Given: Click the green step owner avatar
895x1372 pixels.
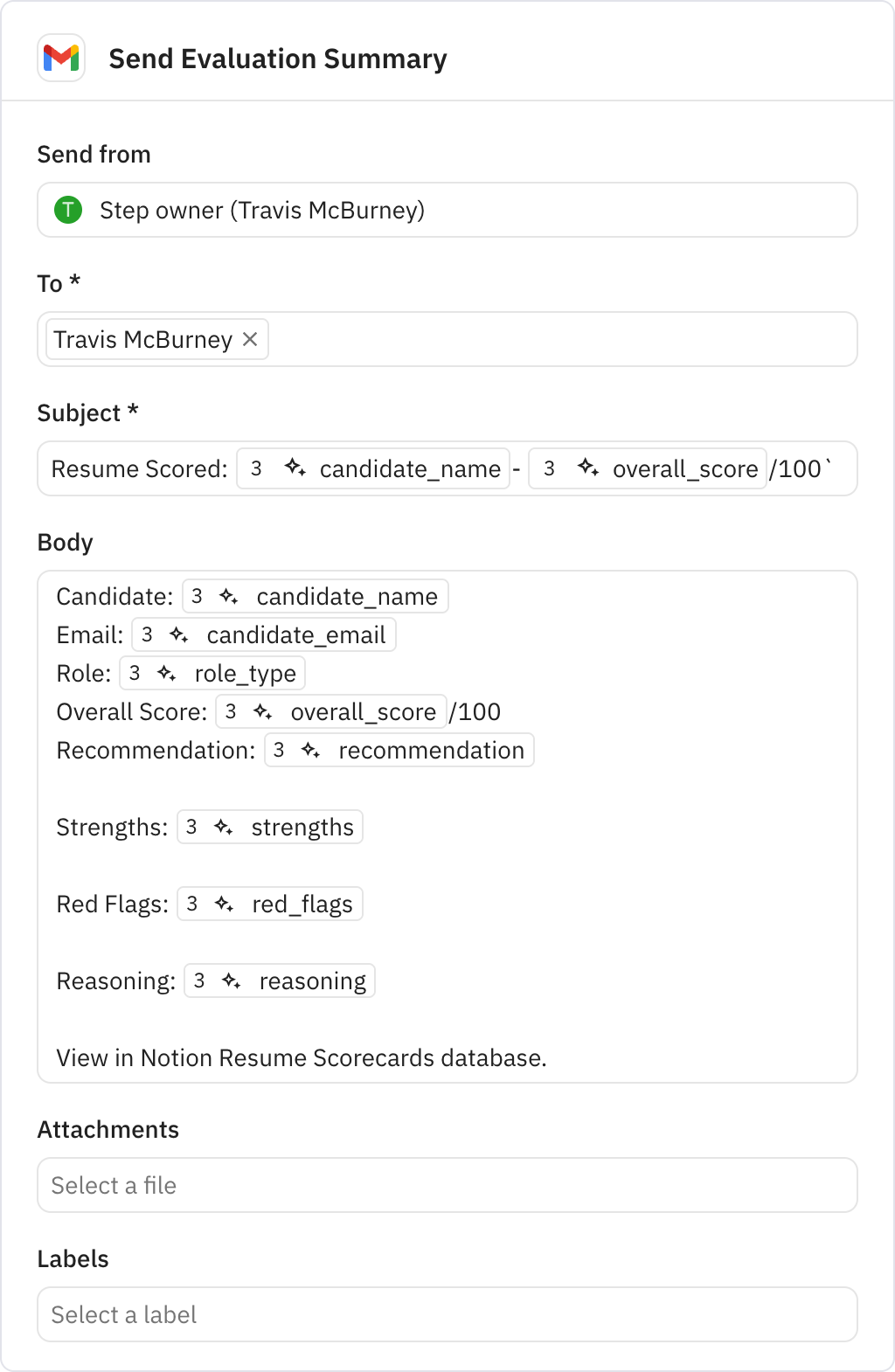Looking at the screenshot, I should tap(68, 210).
